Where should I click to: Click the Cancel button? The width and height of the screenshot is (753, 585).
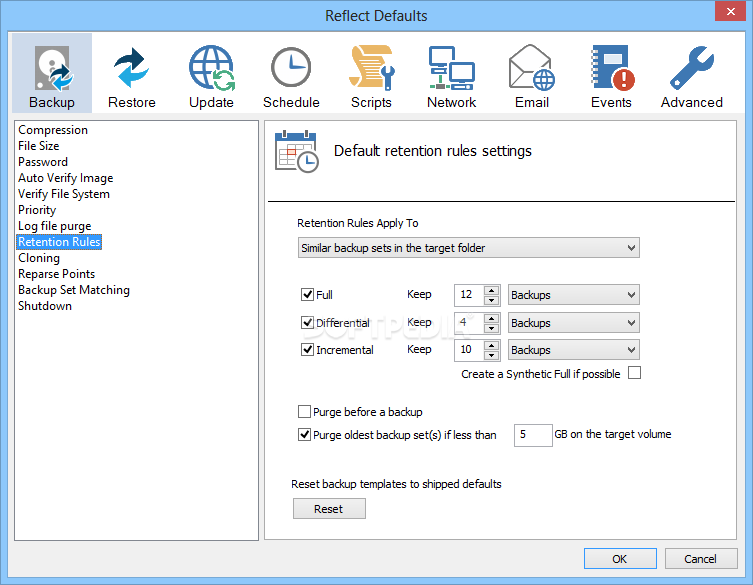click(x=701, y=559)
